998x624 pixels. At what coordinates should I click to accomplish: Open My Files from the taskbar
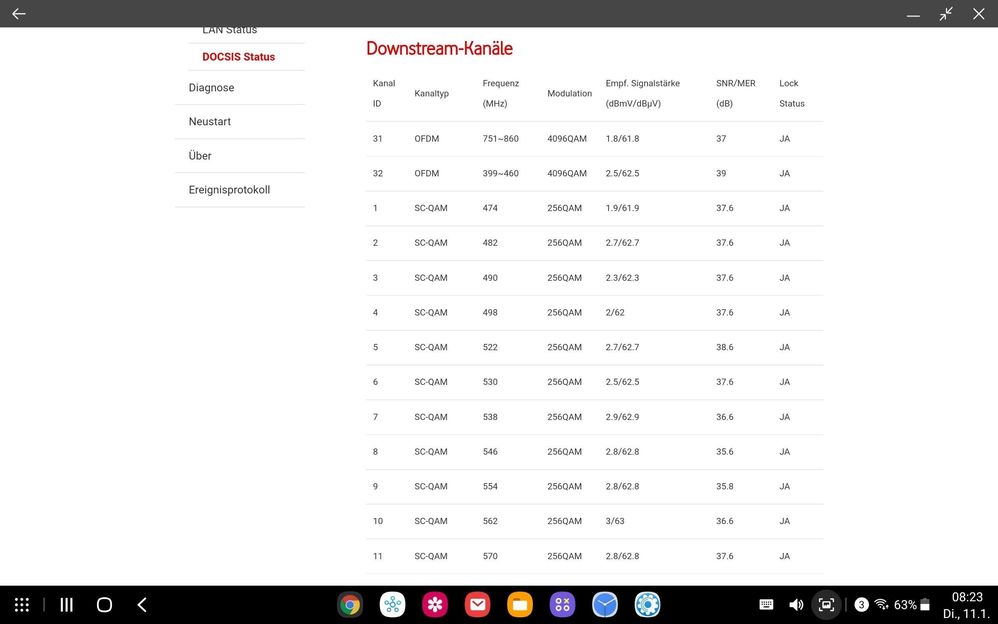(x=520, y=604)
